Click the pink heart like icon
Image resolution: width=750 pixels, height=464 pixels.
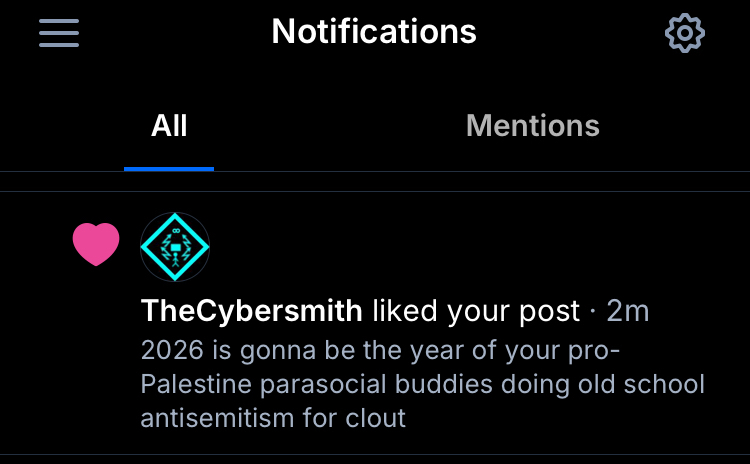96,245
